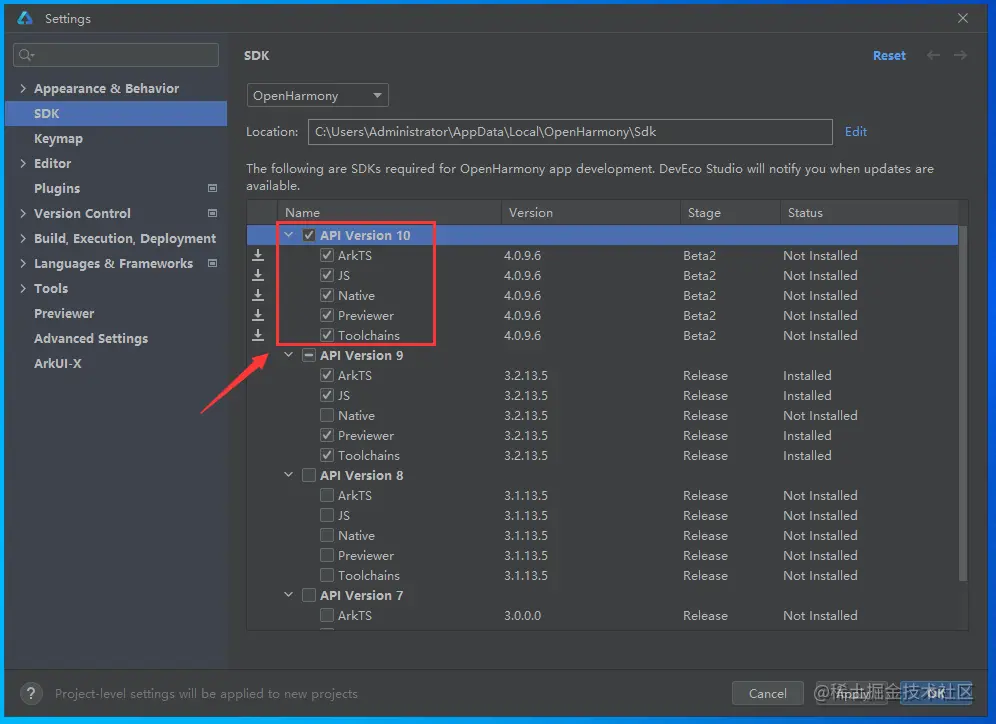Focus the settings search field
This screenshot has height=724, width=996.
[x=116, y=55]
